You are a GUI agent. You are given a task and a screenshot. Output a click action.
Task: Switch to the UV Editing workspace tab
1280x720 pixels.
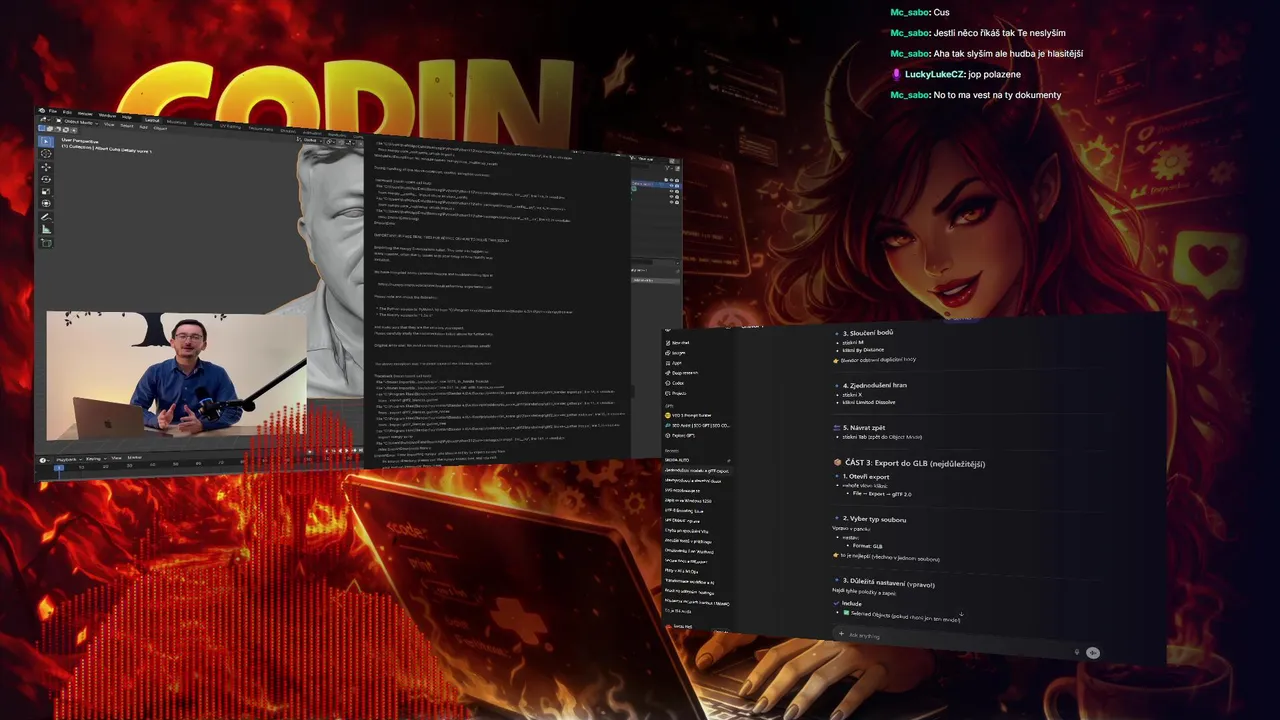[230, 127]
